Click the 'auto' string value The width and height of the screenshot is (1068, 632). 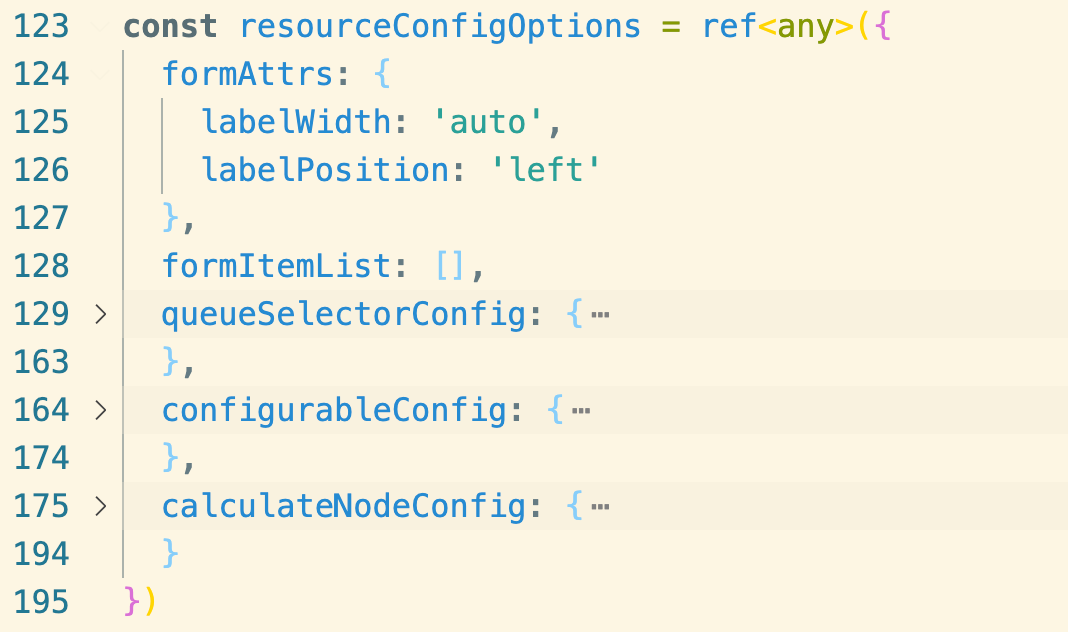[x=488, y=123]
